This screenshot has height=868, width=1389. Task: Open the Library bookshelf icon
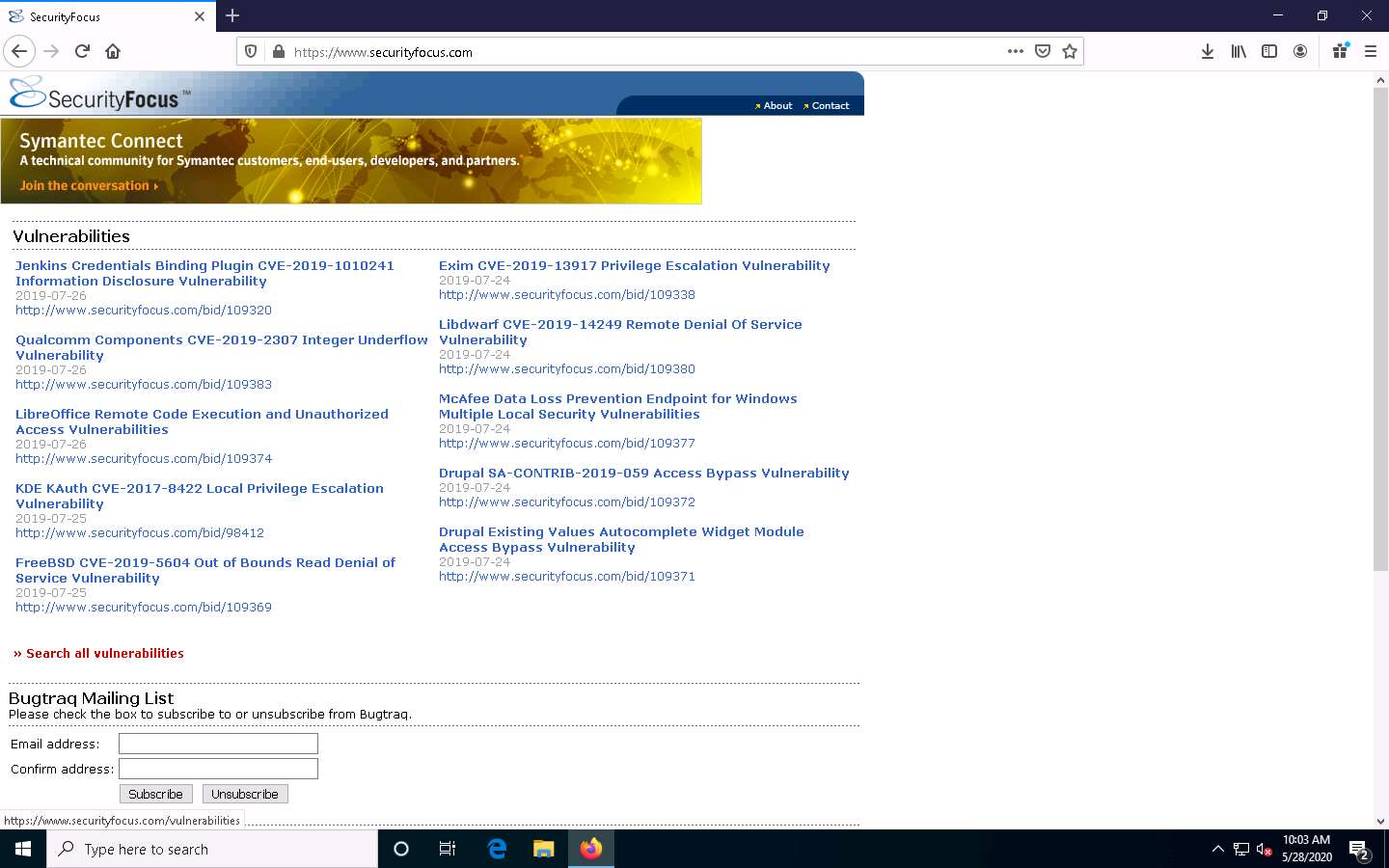point(1239,51)
